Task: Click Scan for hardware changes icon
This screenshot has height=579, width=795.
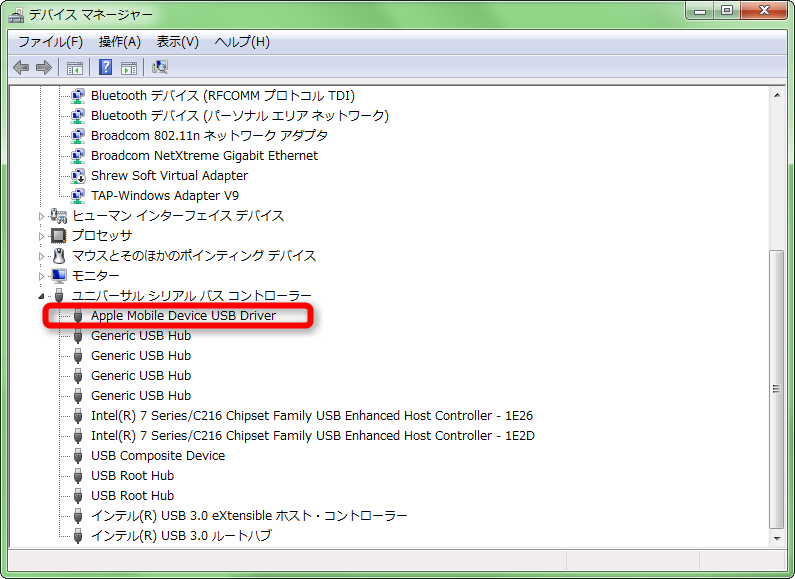Action: click(x=160, y=67)
